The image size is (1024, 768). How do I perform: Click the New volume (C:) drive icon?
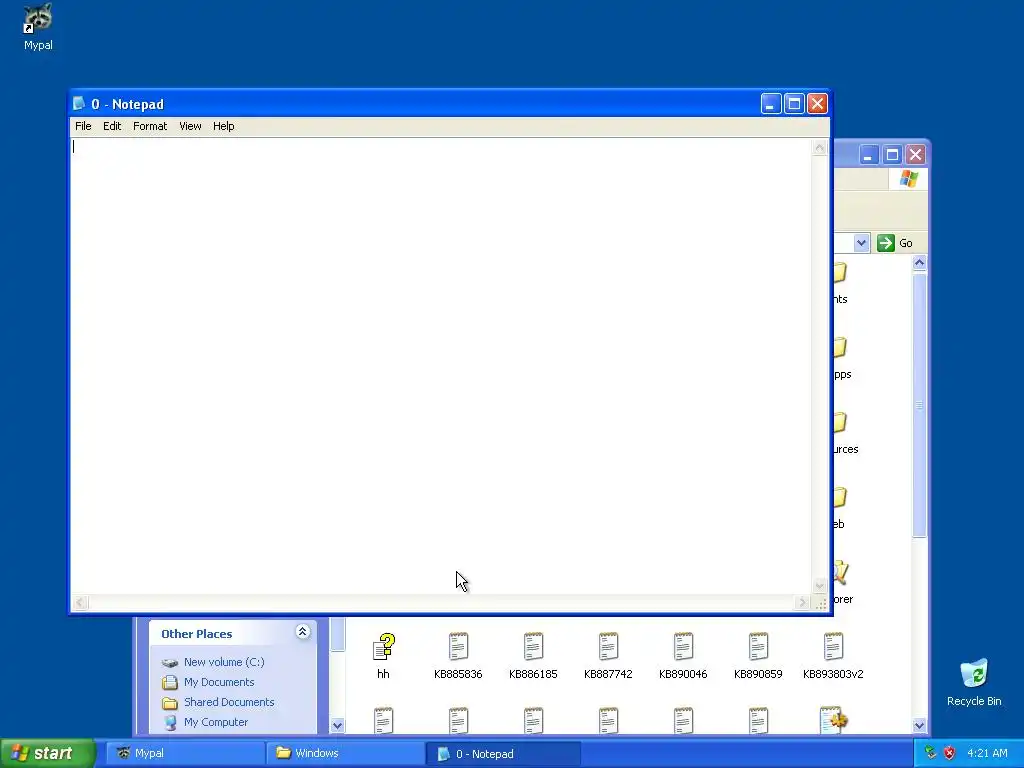[170, 662]
